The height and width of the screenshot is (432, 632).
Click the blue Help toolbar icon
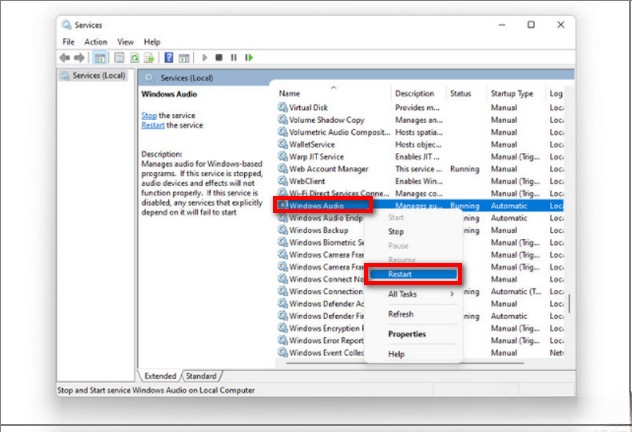(x=169, y=58)
